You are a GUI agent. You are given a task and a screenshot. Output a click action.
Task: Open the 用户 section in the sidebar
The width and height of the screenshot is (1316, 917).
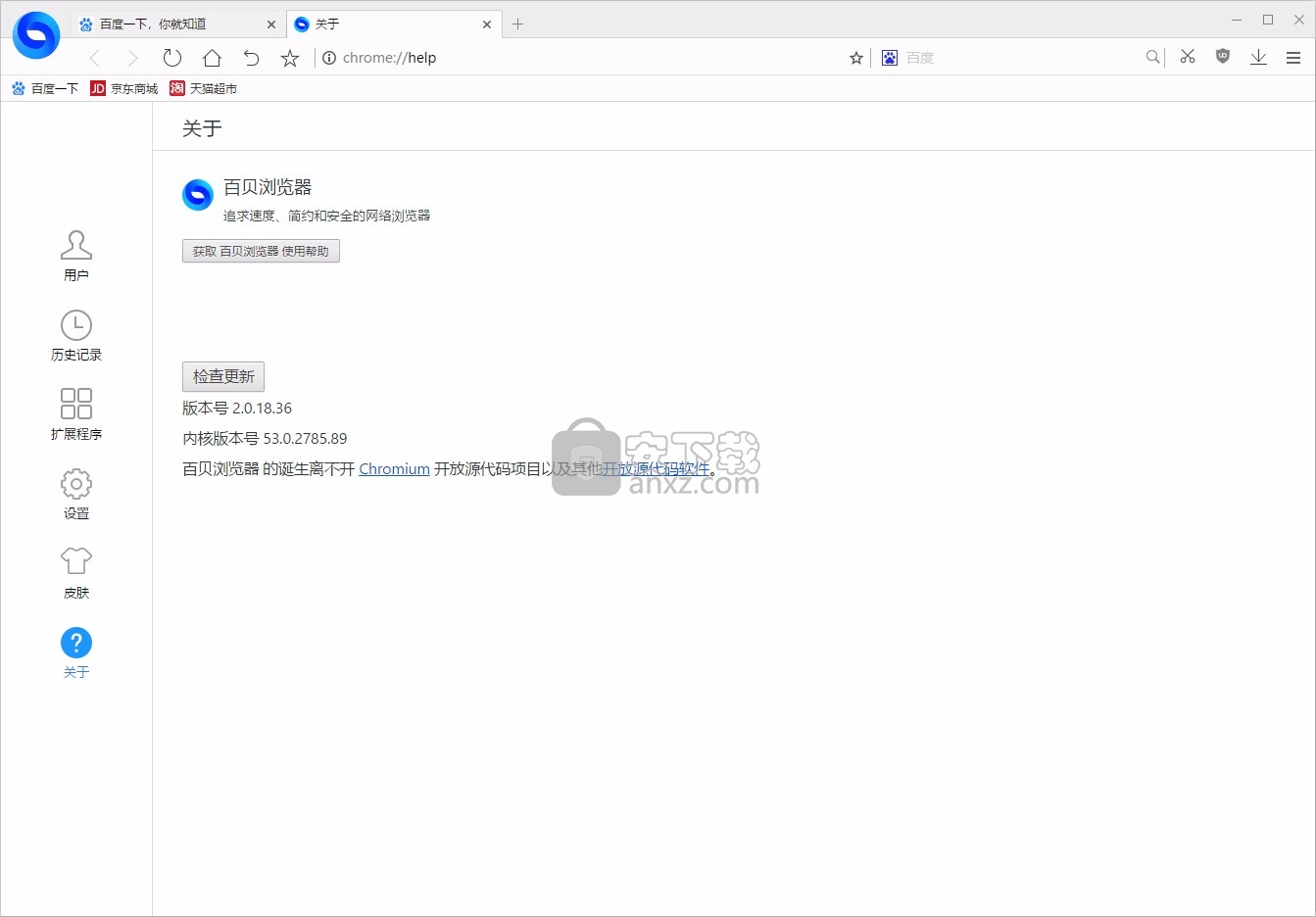pyautogui.click(x=76, y=256)
